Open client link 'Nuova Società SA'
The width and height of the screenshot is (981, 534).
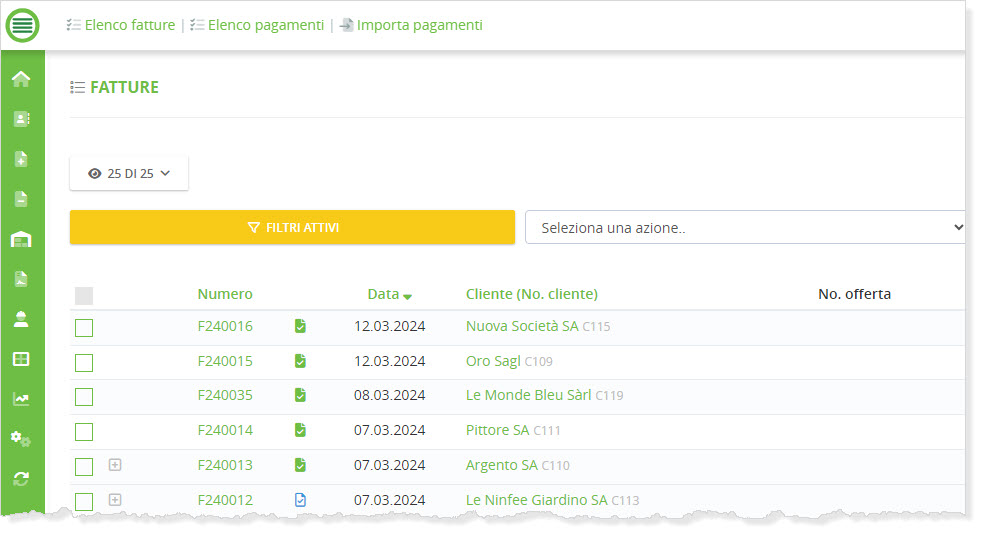(x=522, y=326)
